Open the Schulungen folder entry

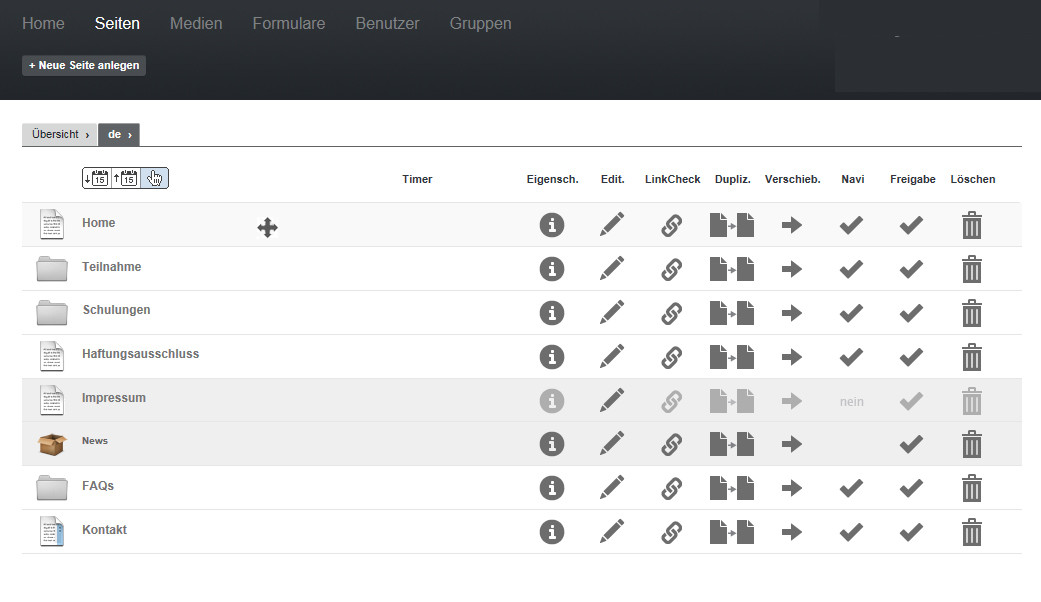coord(116,310)
